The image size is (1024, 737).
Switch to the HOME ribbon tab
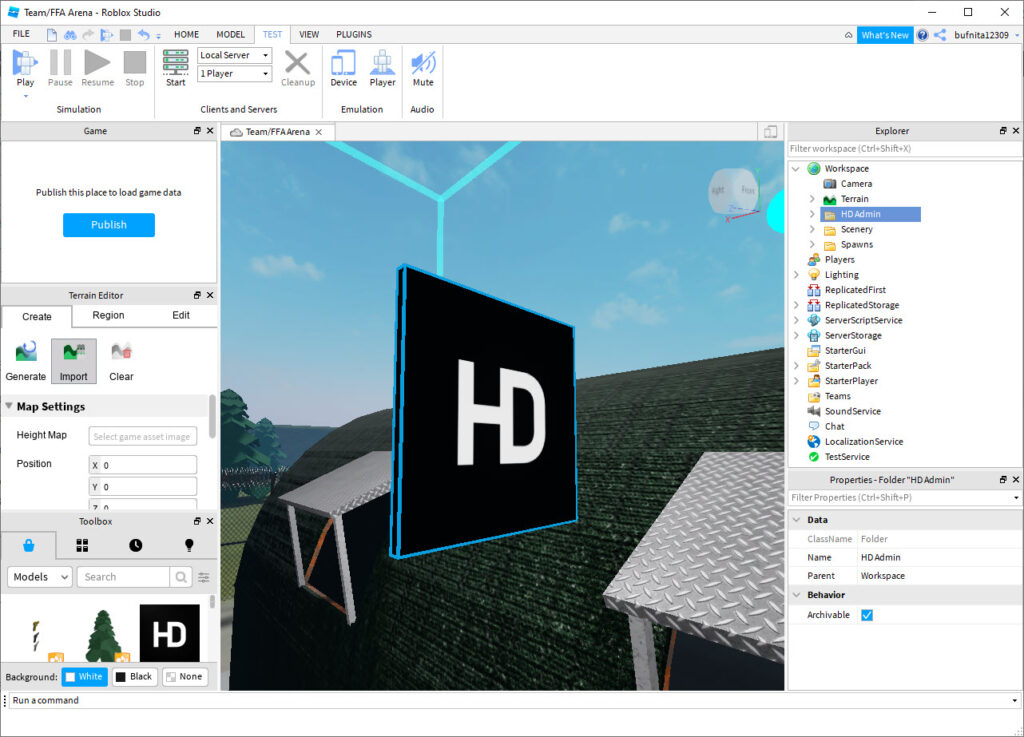tap(186, 35)
